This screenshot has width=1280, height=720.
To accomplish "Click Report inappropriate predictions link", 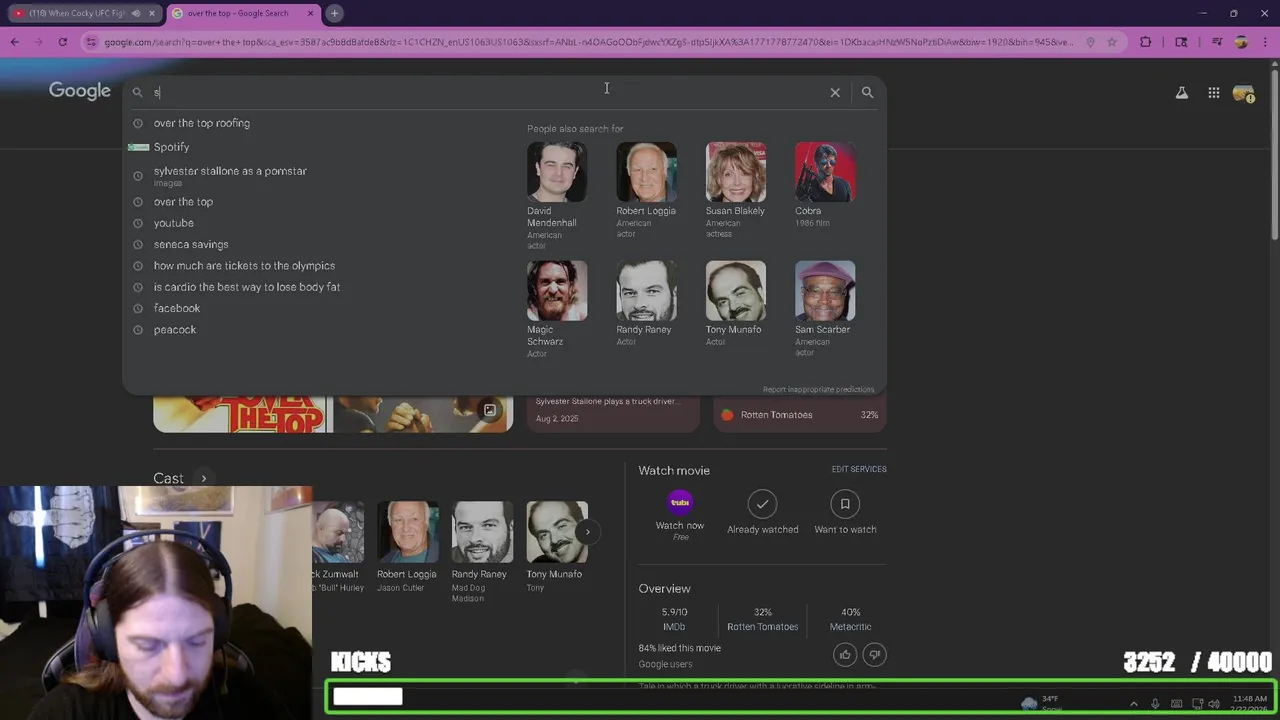I will (818, 389).
